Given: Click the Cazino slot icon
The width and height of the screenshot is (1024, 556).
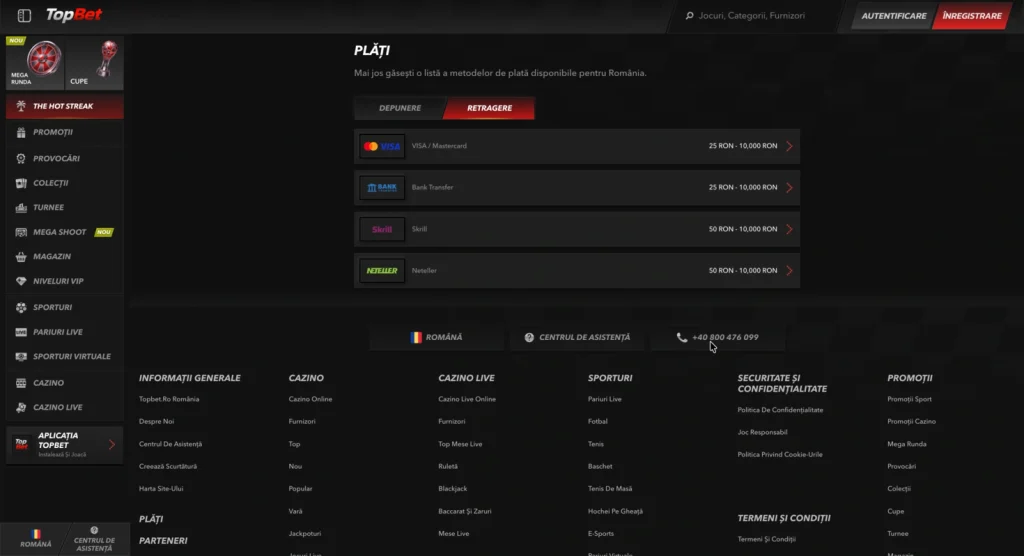Looking at the screenshot, I should pyautogui.click(x=21, y=383).
